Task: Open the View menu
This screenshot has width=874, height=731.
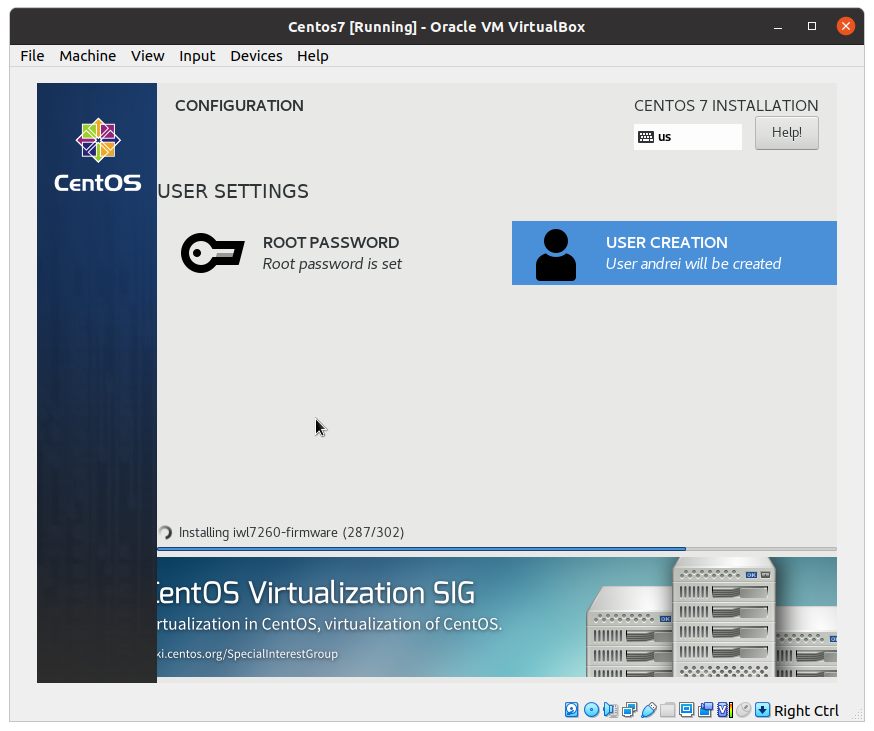Action: (x=148, y=56)
